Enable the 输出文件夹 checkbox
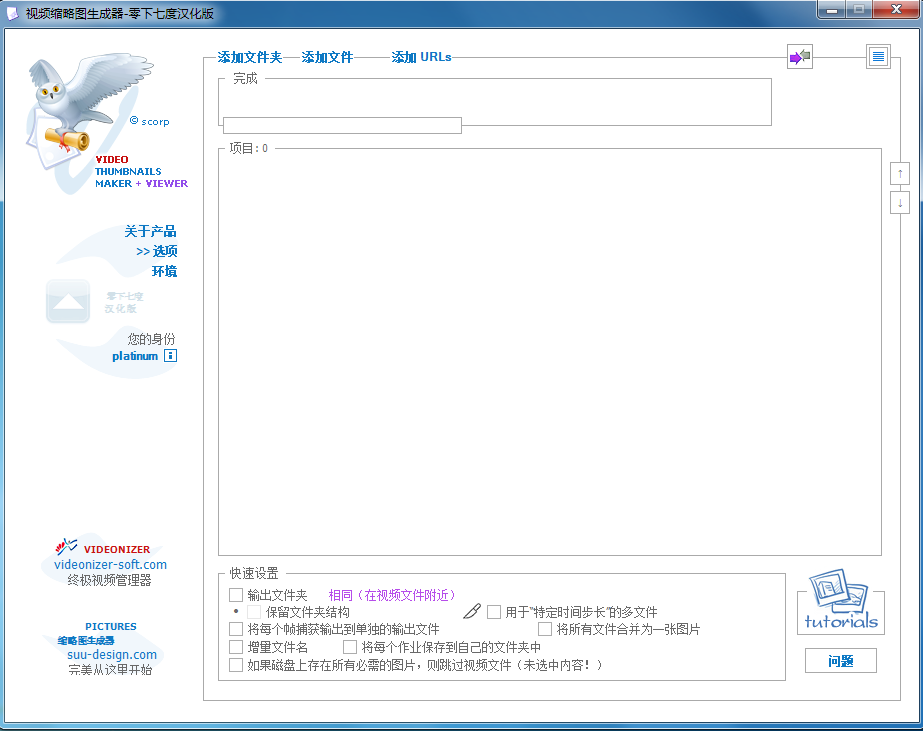923x731 pixels. [236, 594]
